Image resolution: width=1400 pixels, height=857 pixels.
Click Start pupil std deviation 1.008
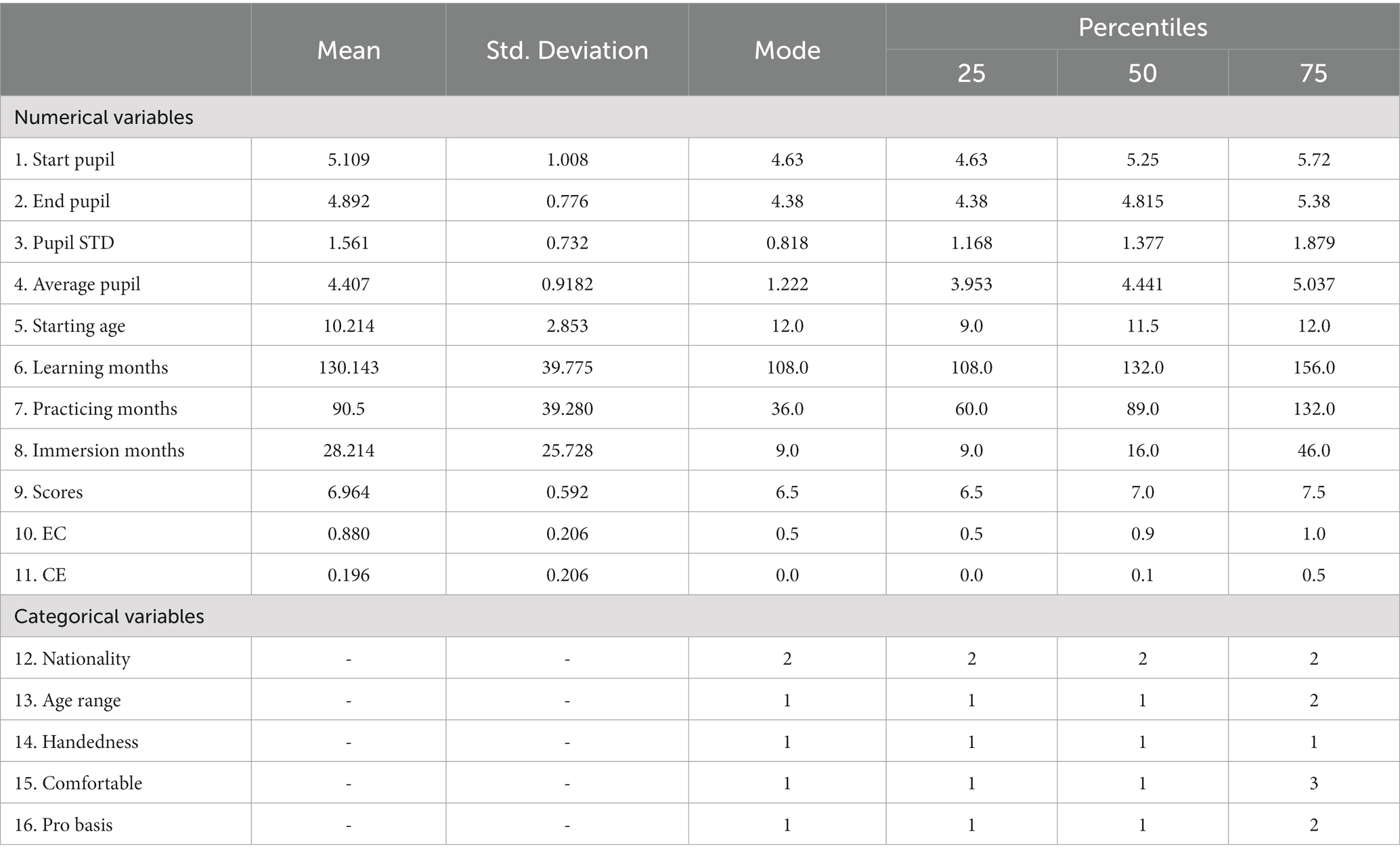567,160
